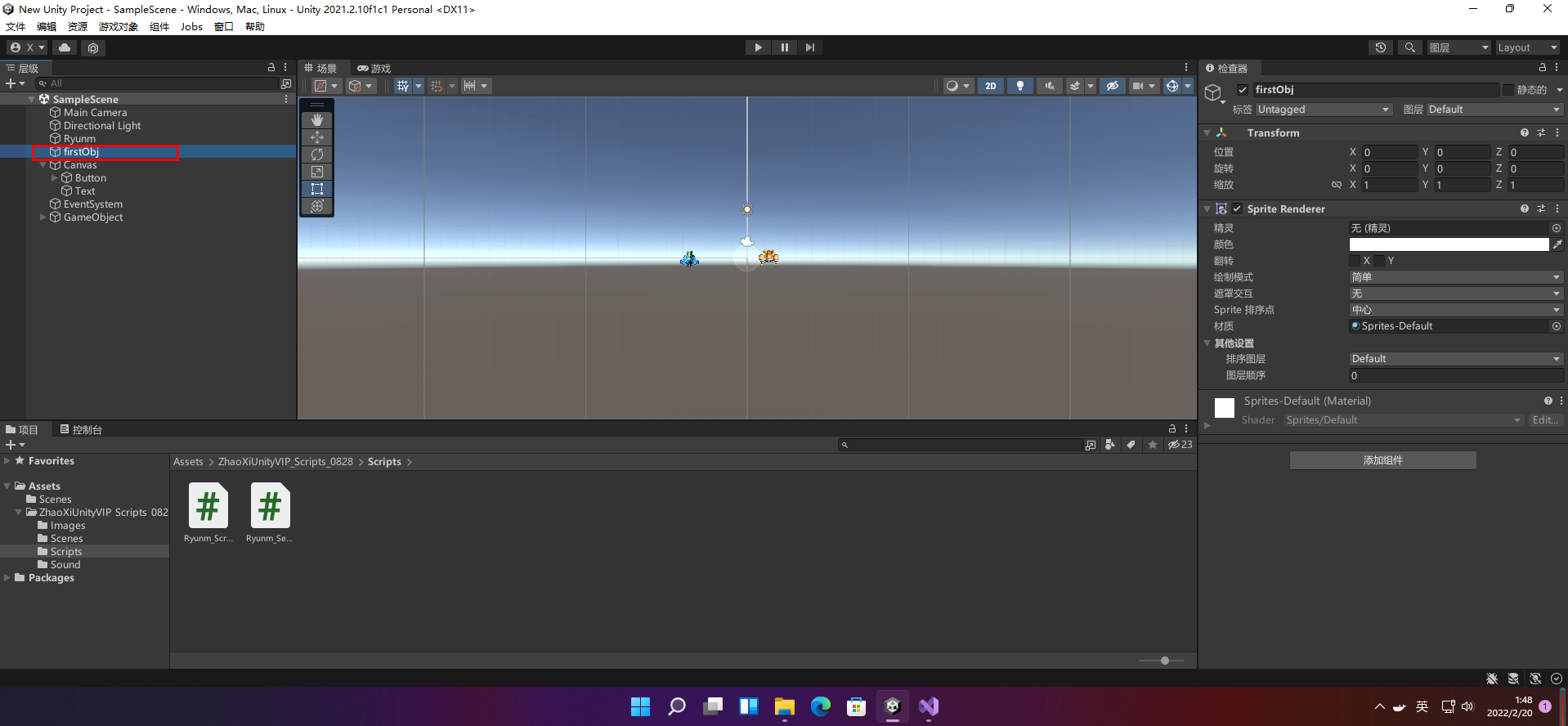
Task: Toggle firstObj active checkbox
Action: [x=1243, y=90]
